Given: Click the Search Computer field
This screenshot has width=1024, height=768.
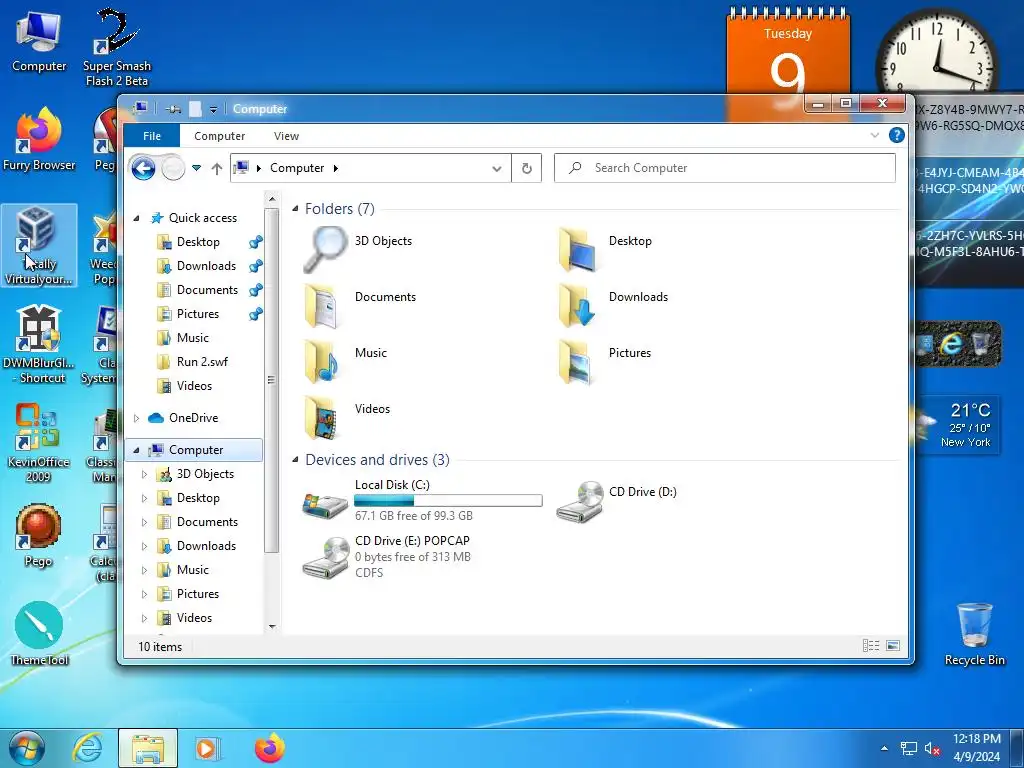Looking at the screenshot, I should click(725, 168).
